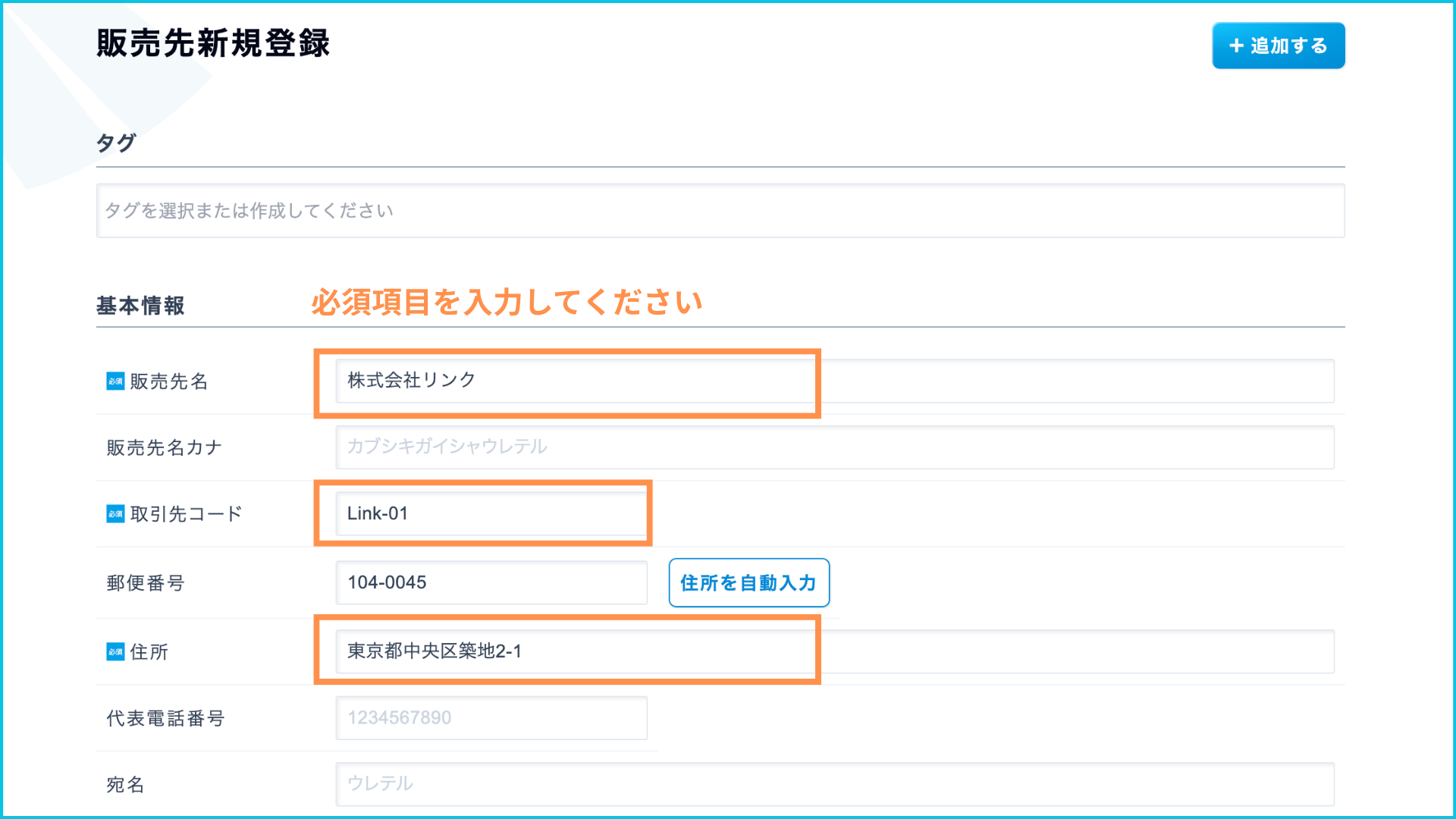Click the 宛名 input field
Screen dimensions: 1456x819
tap(834, 783)
